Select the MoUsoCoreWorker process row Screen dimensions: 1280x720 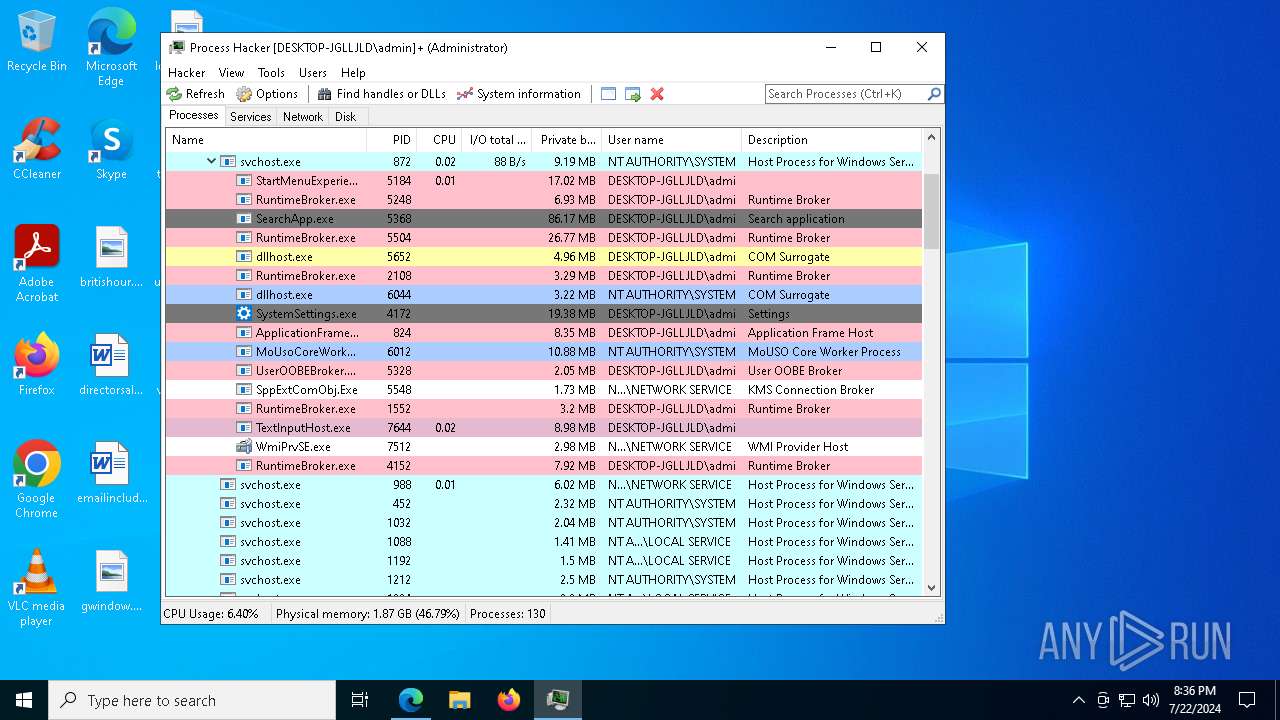[543, 351]
